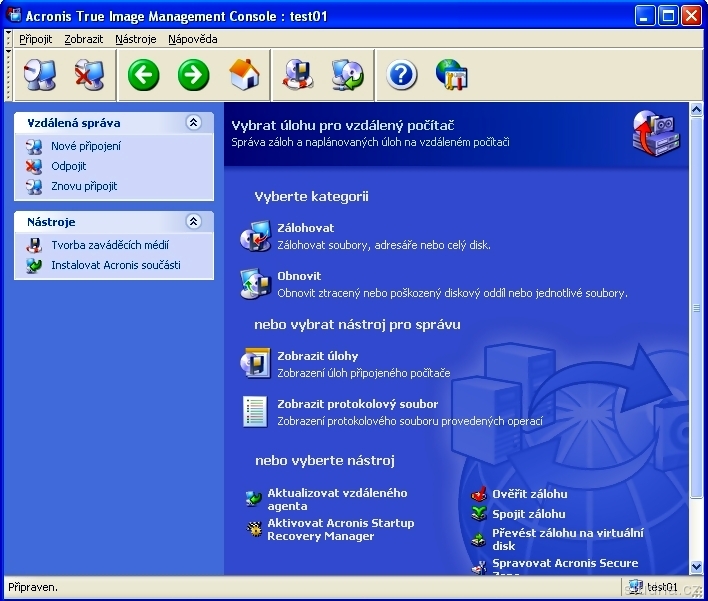
Task: Click Aktivovat Acronis Startup Recovery Manager link
Action: coord(341,530)
